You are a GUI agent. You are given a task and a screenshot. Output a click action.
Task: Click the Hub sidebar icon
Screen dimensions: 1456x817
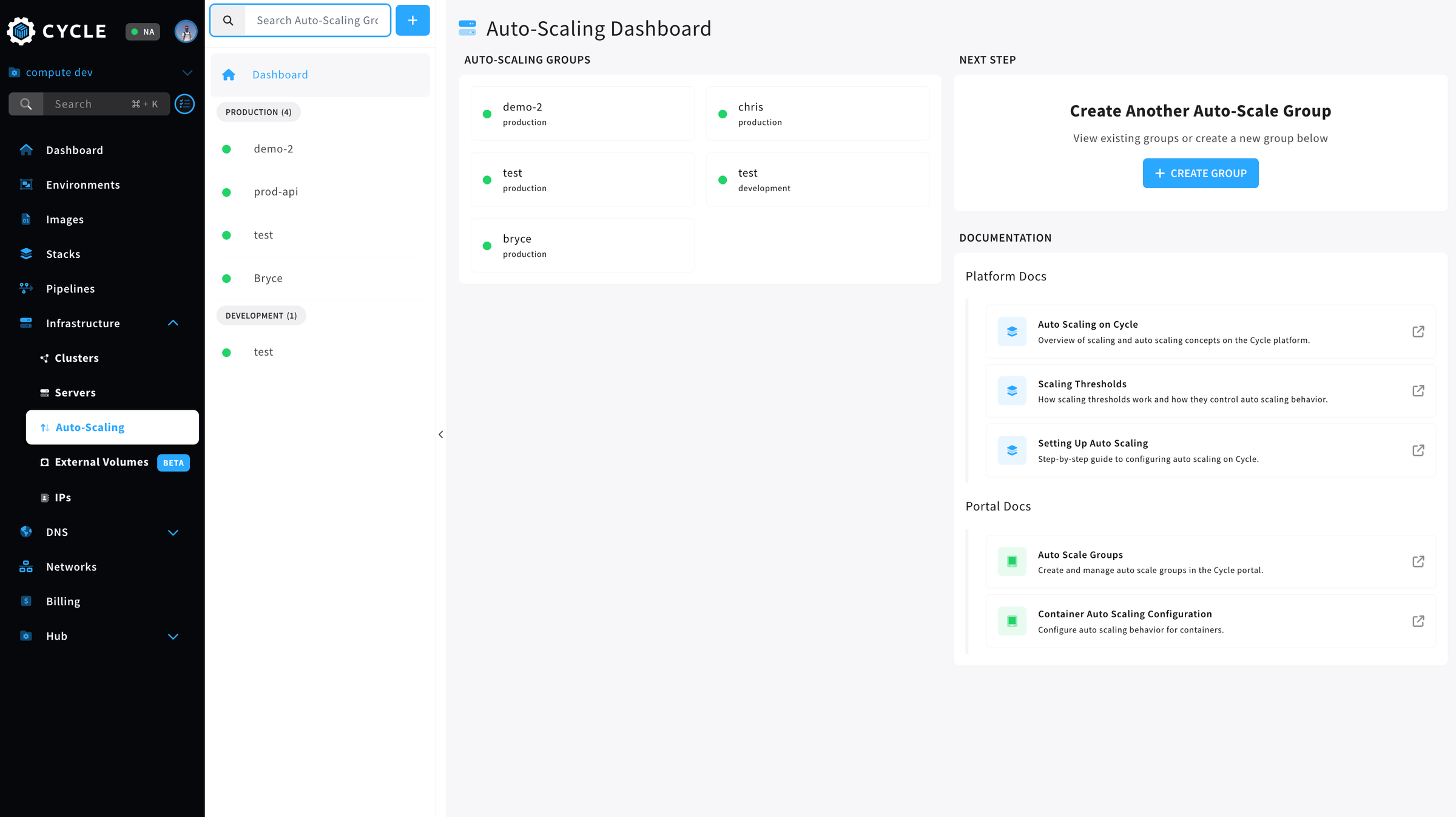tap(26, 636)
